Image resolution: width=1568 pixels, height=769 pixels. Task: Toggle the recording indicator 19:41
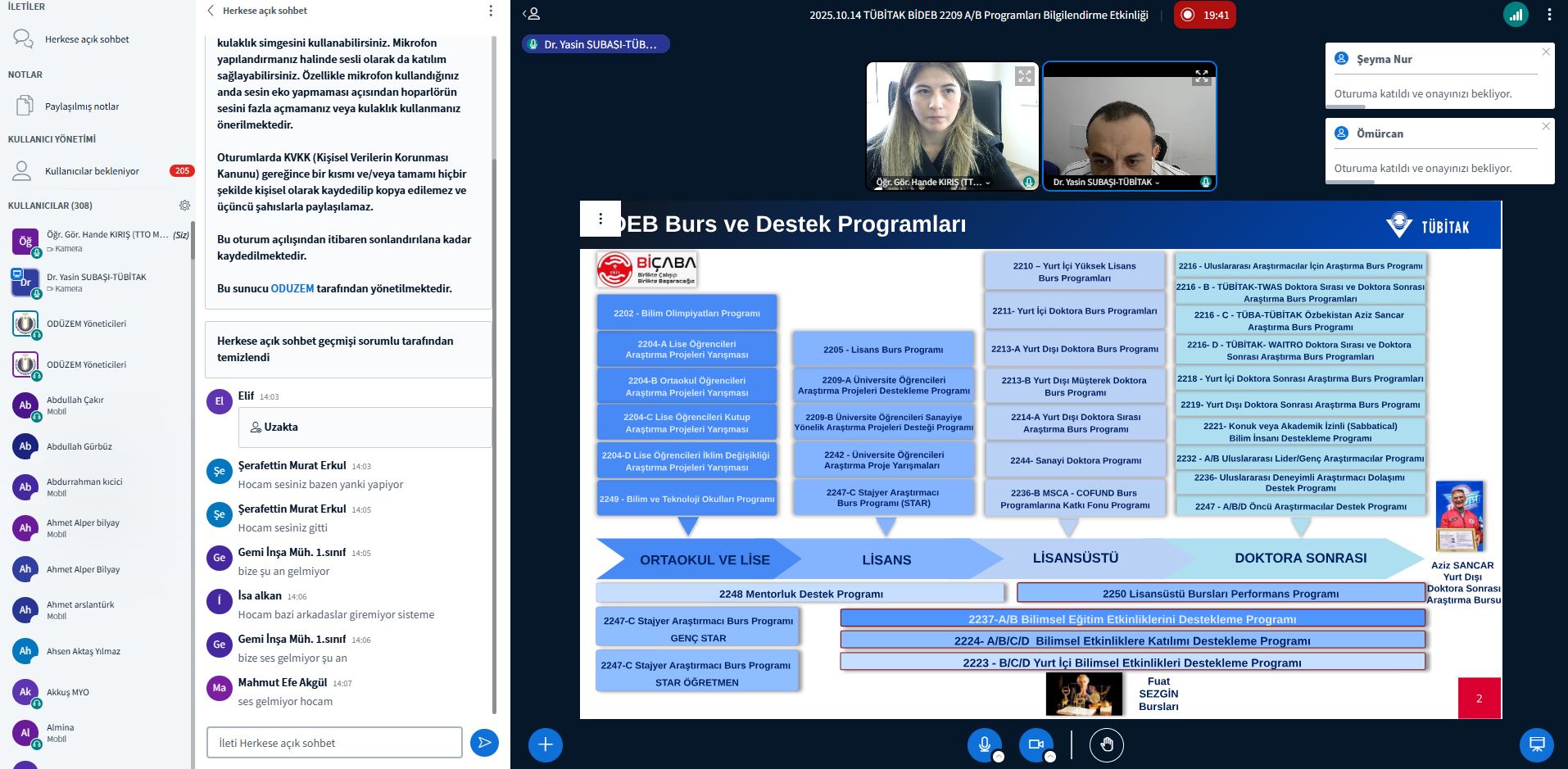[x=1204, y=15]
